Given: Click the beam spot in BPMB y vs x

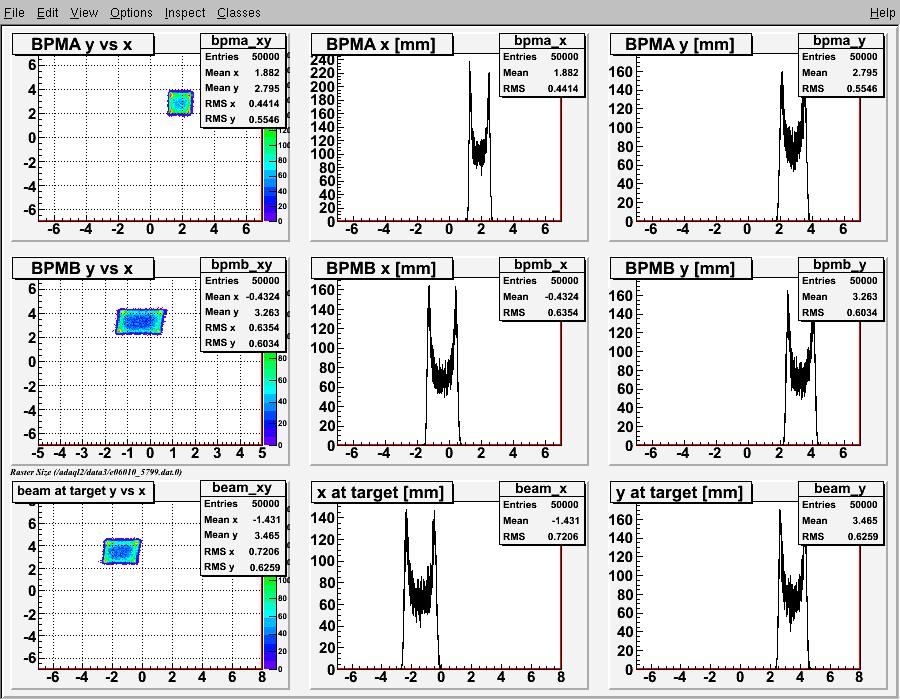Looking at the screenshot, I should point(141,322).
